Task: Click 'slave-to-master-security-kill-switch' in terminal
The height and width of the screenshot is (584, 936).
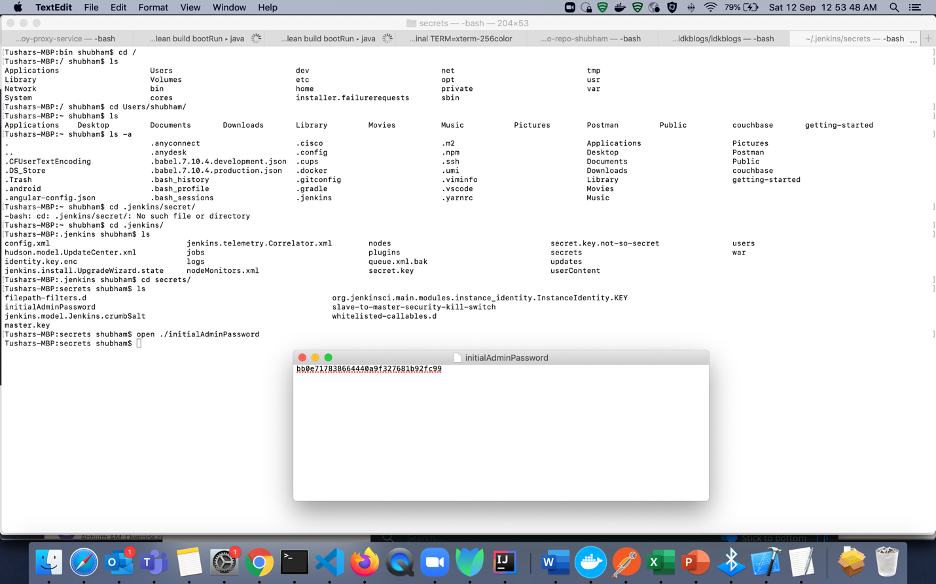Action: (414, 307)
